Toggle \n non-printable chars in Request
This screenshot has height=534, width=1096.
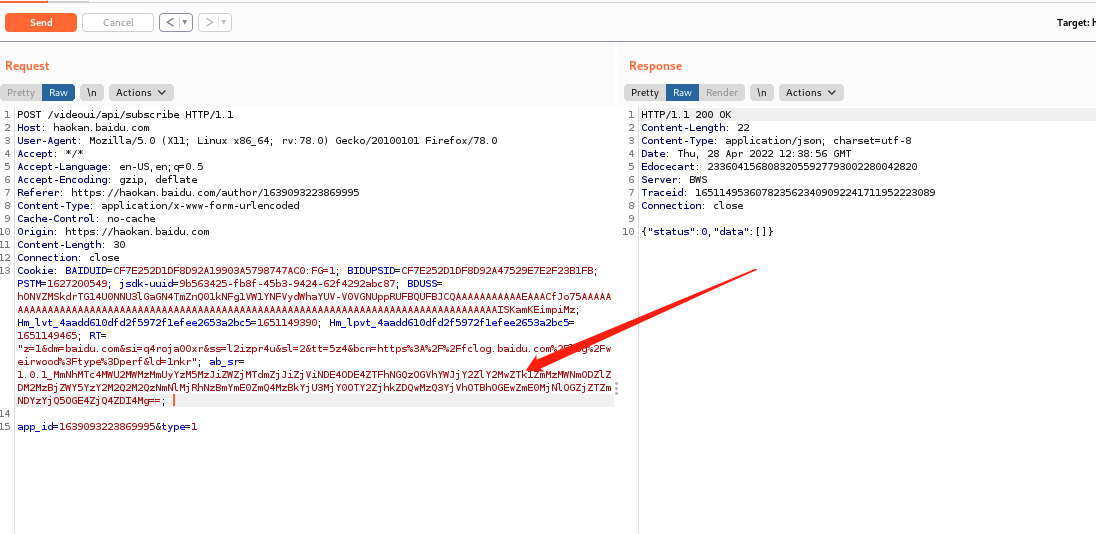(x=91, y=92)
